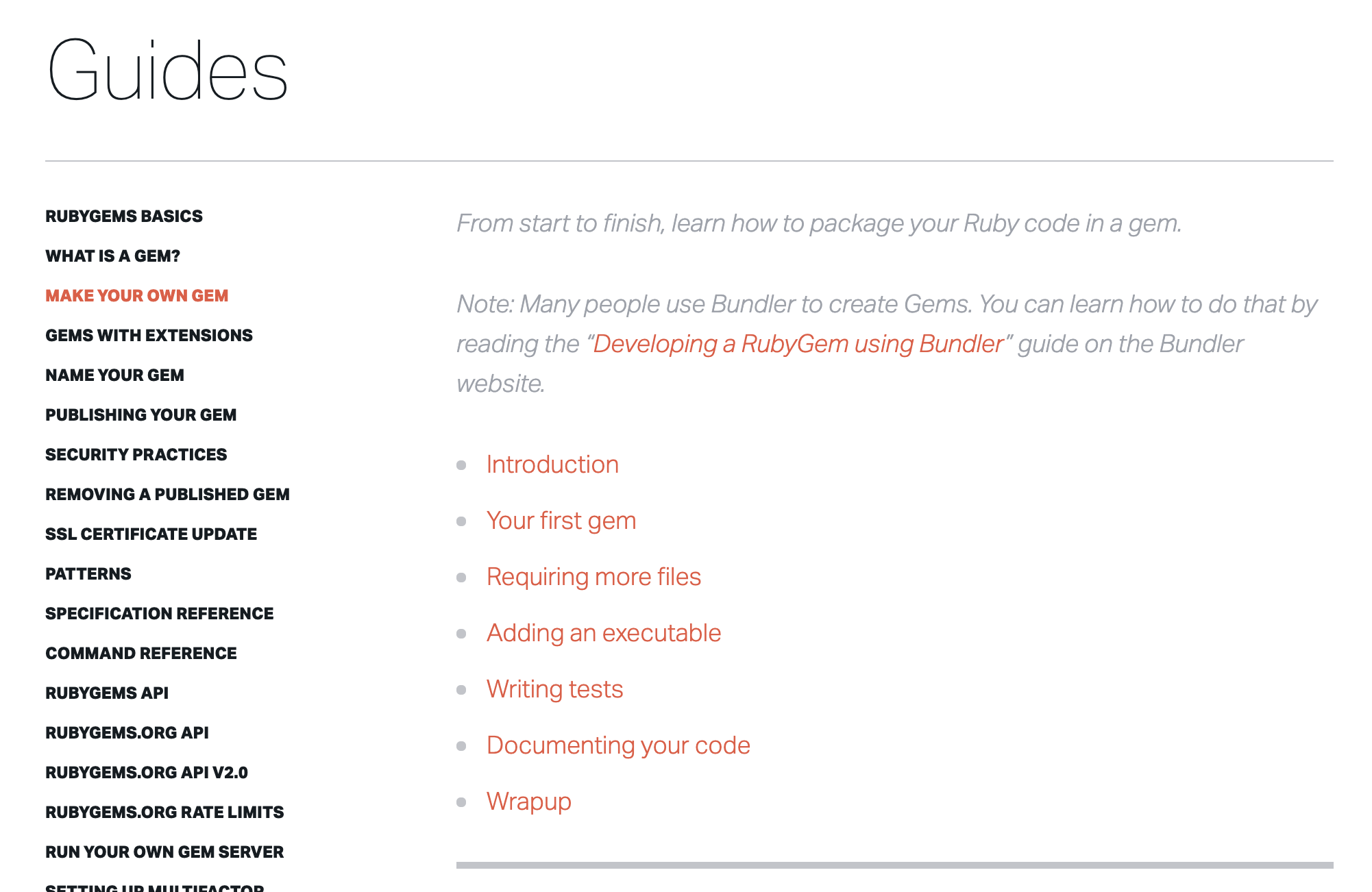Image resolution: width=1372 pixels, height=892 pixels.
Task: Go to Requiring more files section
Action: pos(593,577)
